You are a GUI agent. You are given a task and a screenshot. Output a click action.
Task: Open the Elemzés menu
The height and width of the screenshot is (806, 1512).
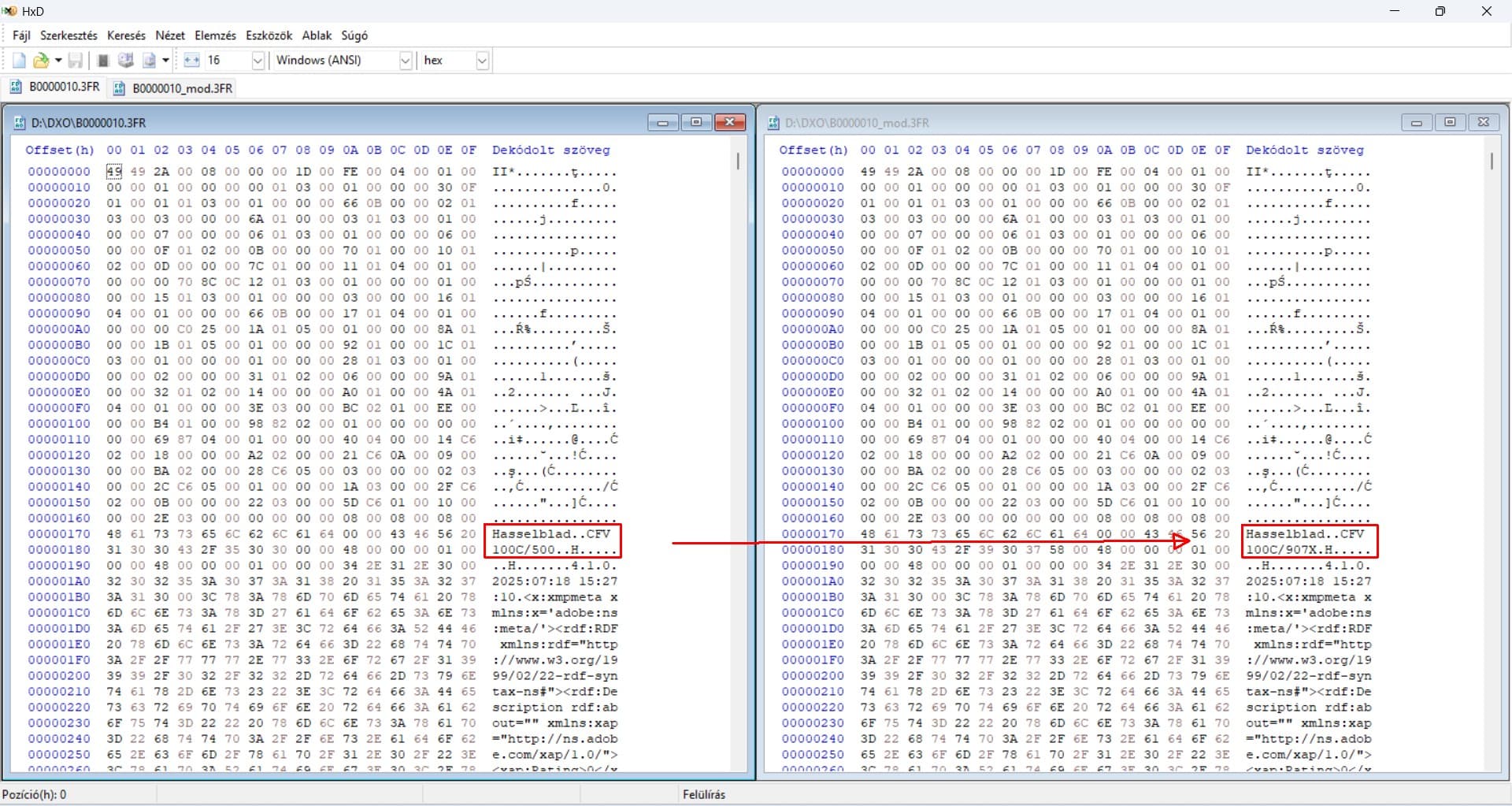coord(215,35)
